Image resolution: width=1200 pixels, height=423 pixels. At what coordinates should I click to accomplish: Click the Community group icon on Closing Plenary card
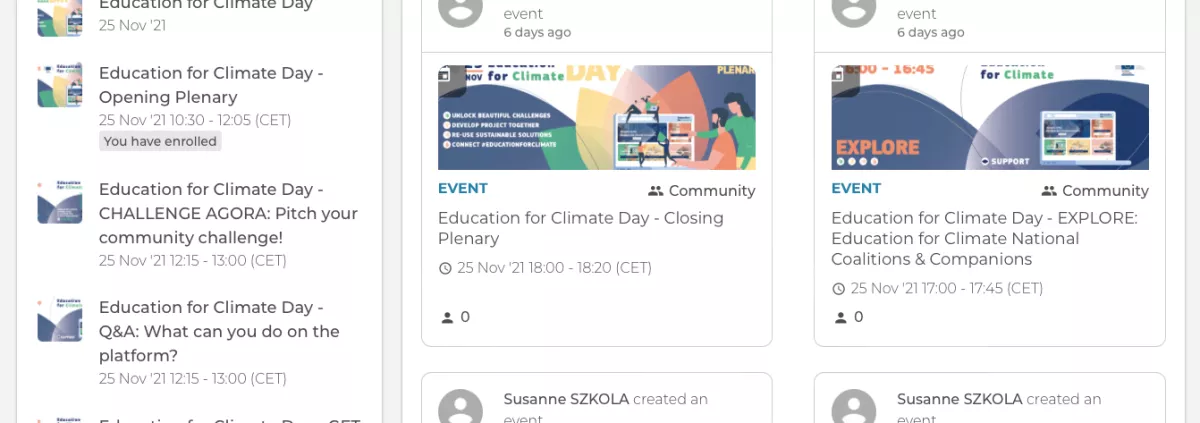[x=655, y=190]
